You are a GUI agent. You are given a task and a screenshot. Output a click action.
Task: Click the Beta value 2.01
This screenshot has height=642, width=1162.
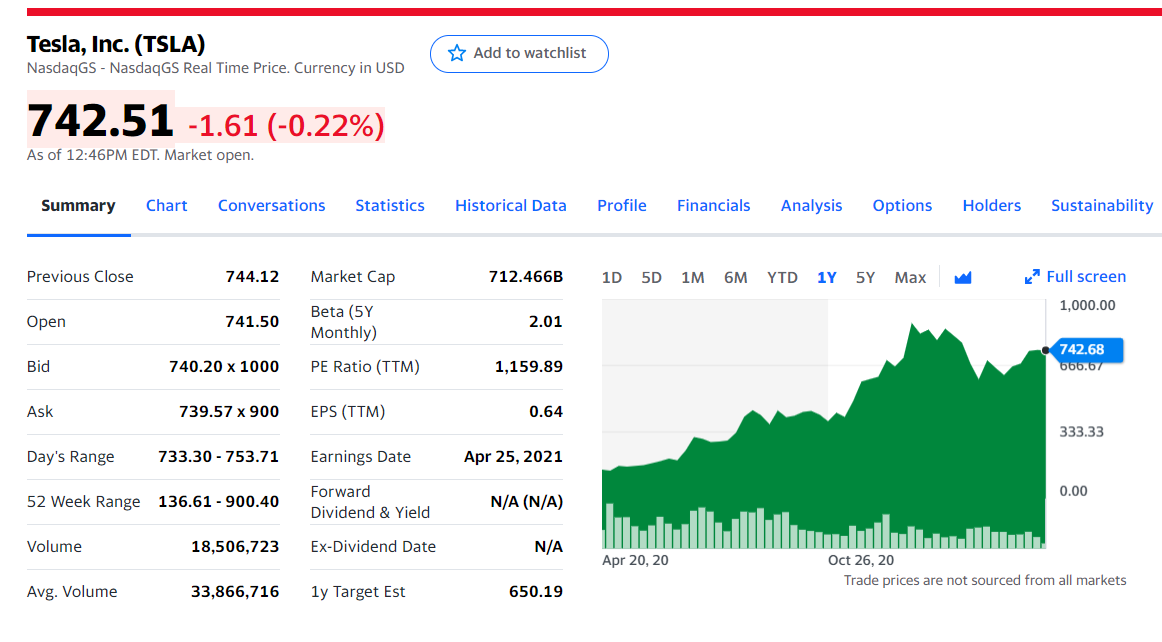[545, 322]
